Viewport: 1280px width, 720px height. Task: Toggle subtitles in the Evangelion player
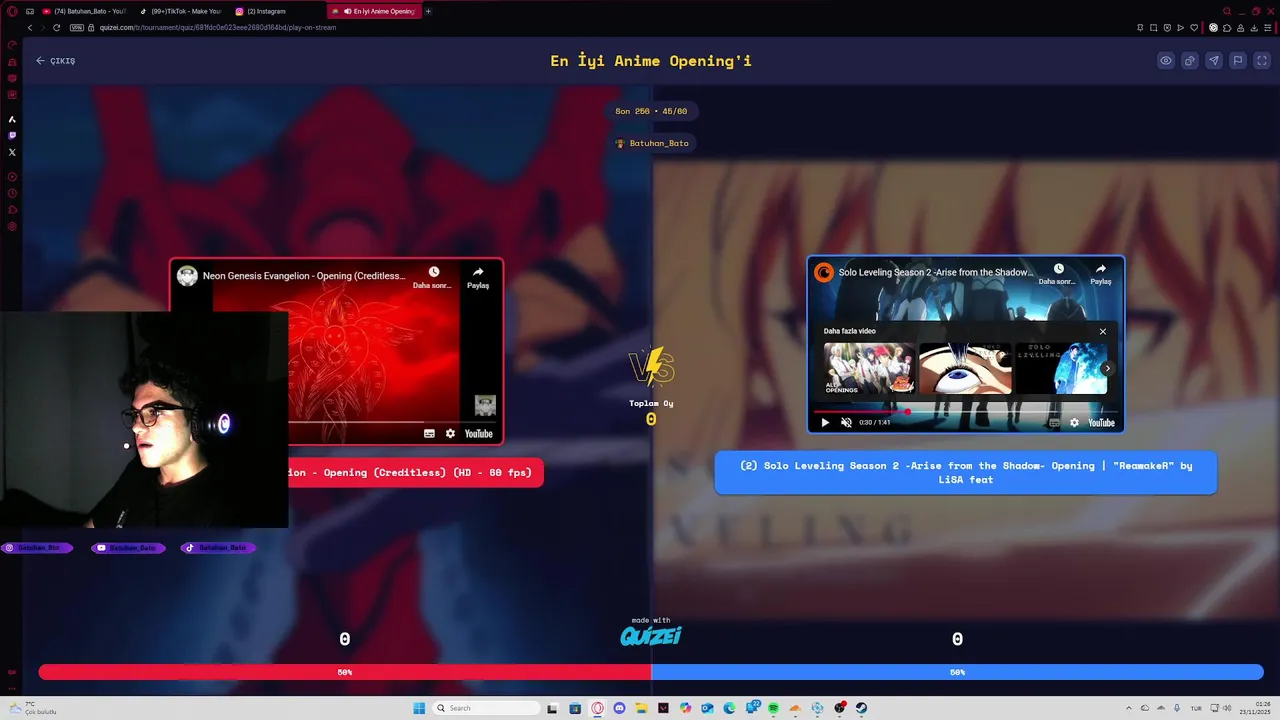tap(429, 433)
